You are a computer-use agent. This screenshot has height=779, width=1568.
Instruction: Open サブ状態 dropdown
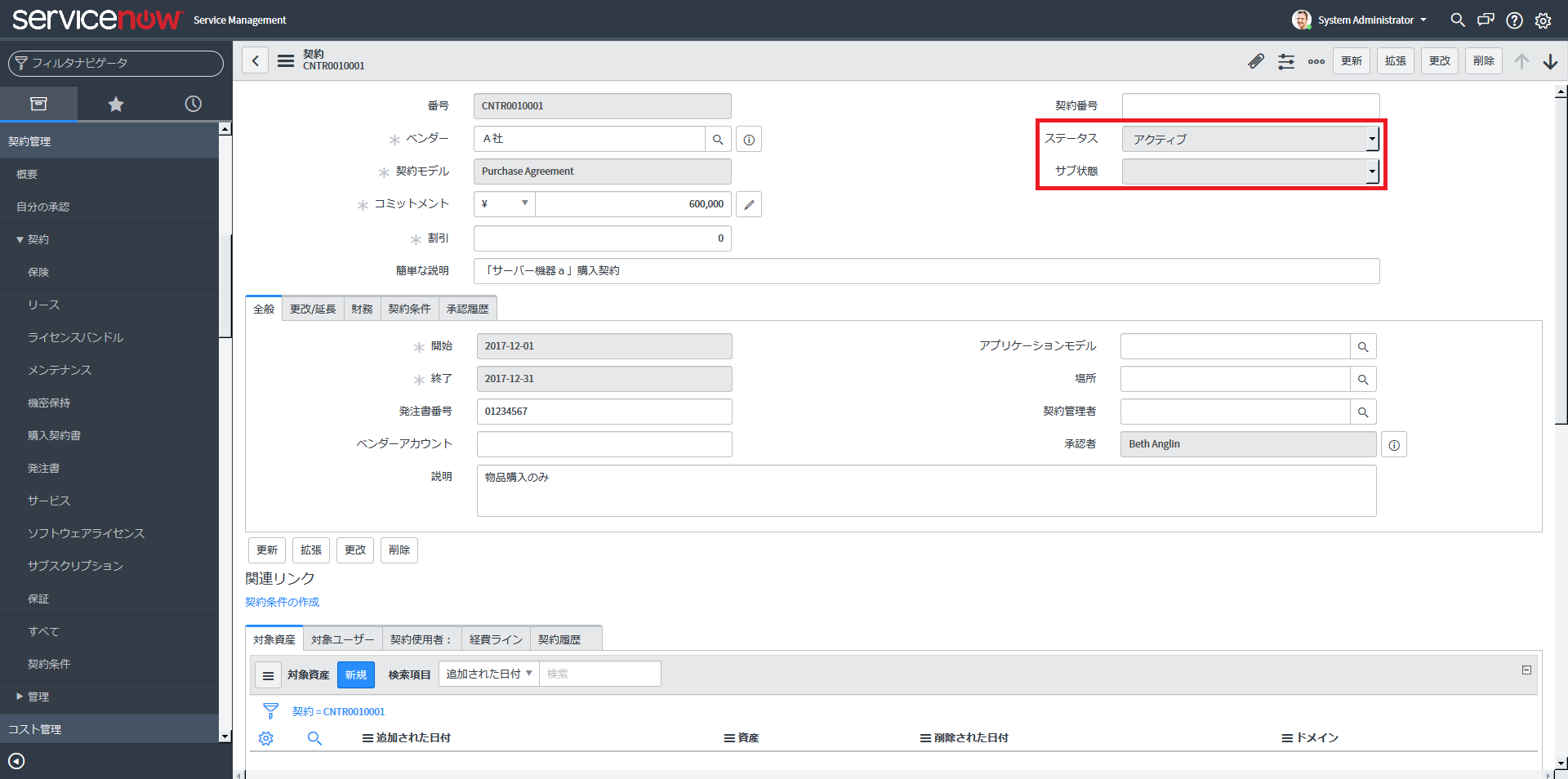click(1250, 171)
